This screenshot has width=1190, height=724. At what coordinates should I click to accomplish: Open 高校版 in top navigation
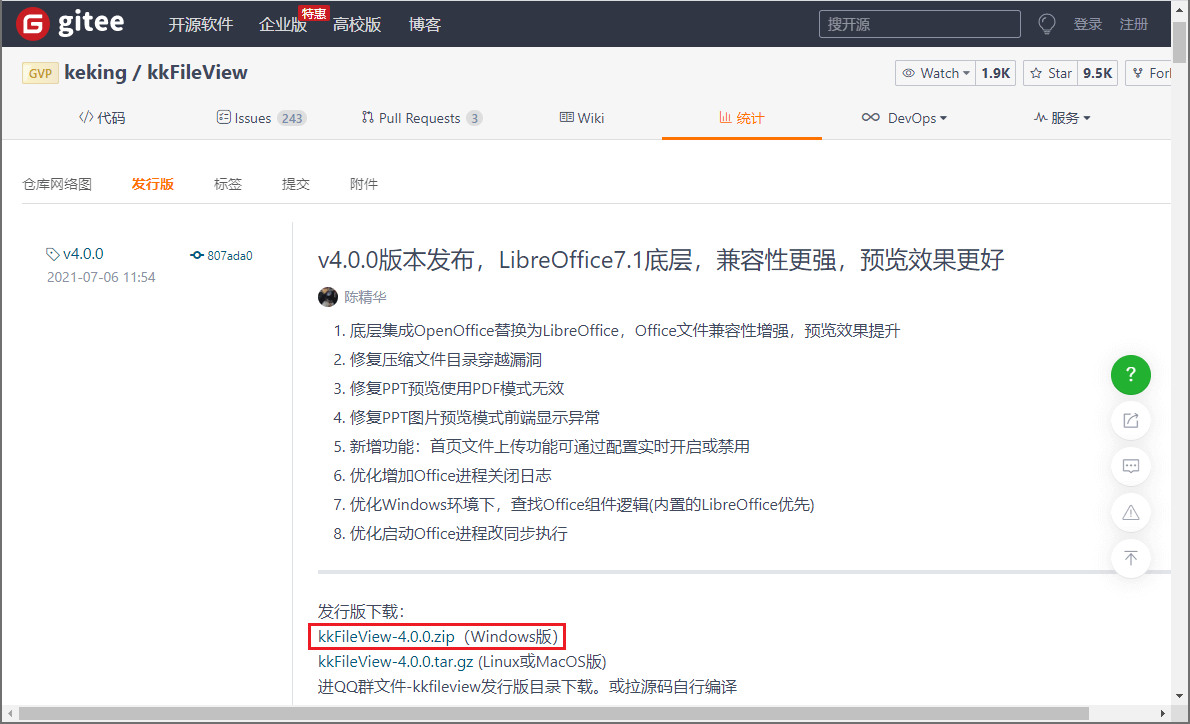tap(357, 24)
